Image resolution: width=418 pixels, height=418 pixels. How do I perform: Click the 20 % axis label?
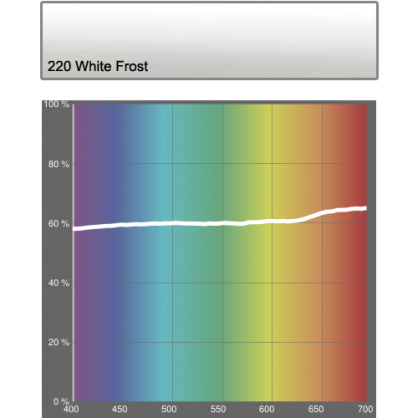[59, 342]
